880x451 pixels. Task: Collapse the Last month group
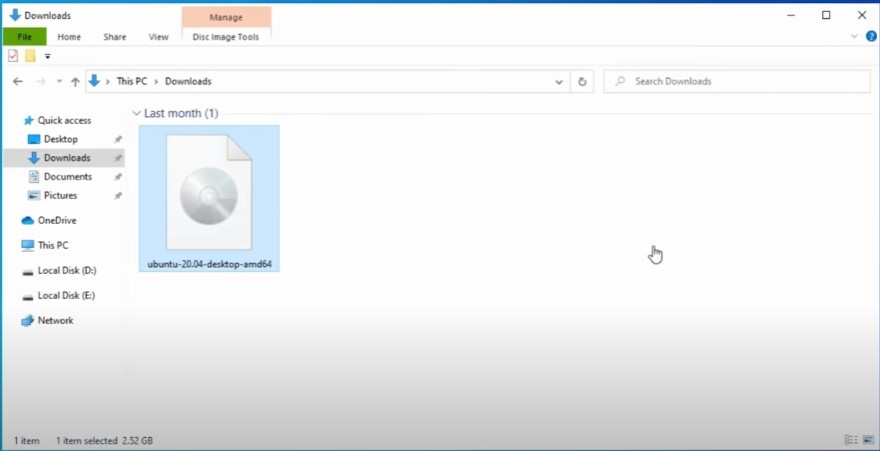click(x=136, y=113)
